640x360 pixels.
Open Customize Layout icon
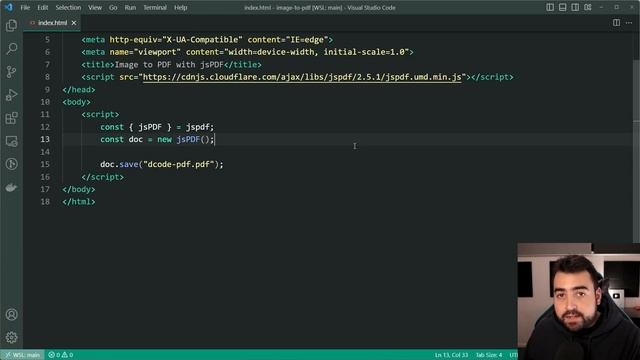pyautogui.click(x=588, y=7)
